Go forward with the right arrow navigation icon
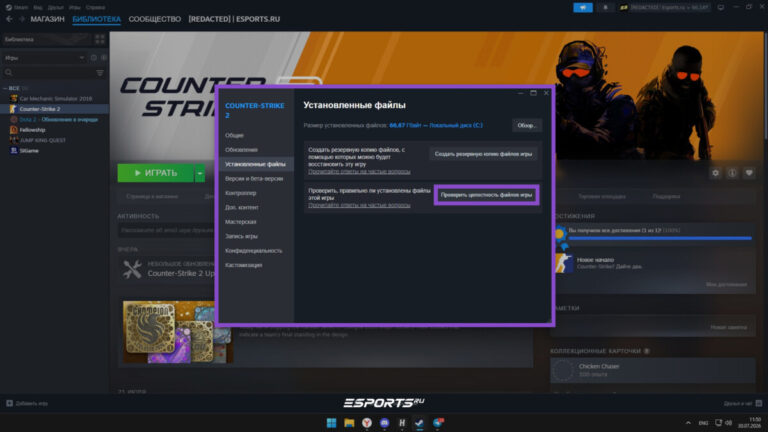The height and width of the screenshot is (432, 768). (22, 19)
